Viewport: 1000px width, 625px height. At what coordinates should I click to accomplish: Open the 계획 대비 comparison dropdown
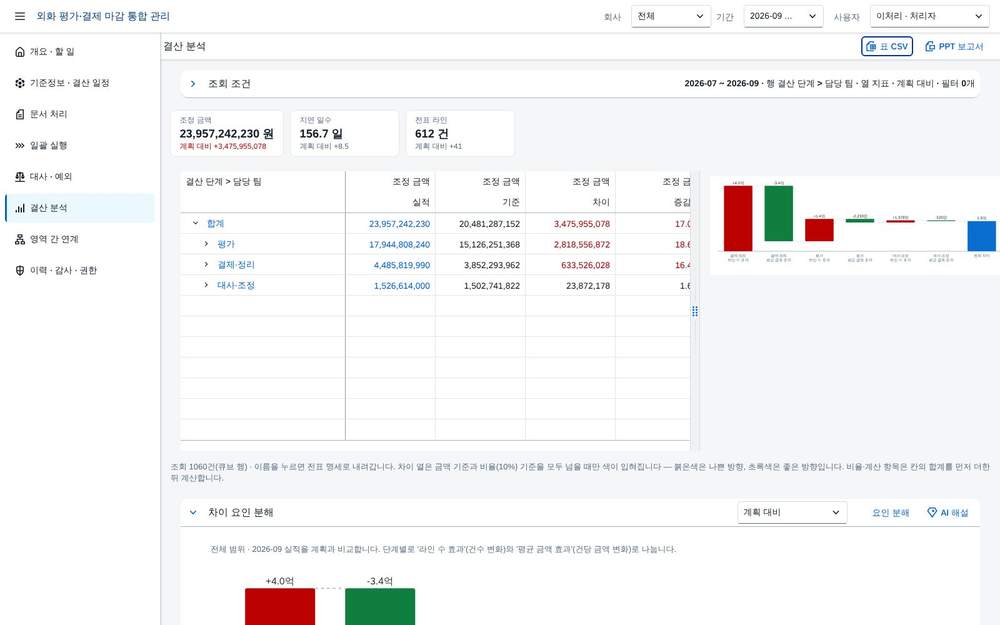point(792,512)
